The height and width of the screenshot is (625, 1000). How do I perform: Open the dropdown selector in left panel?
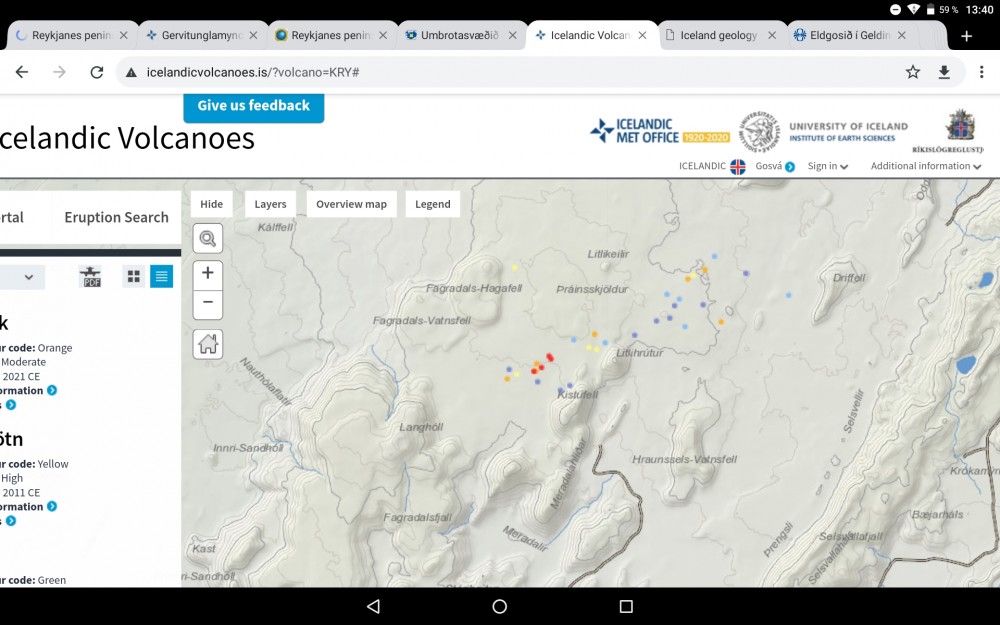pos(22,277)
